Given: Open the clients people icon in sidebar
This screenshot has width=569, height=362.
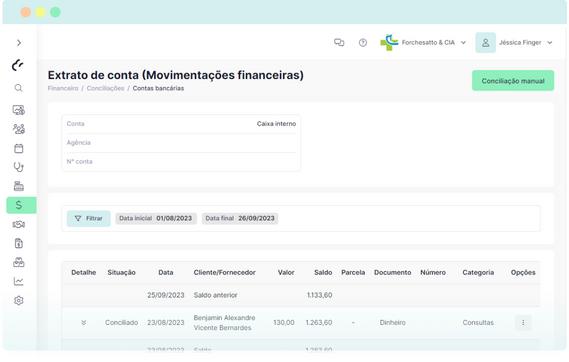Looking at the screenshot, I should (x=19, y=129).
